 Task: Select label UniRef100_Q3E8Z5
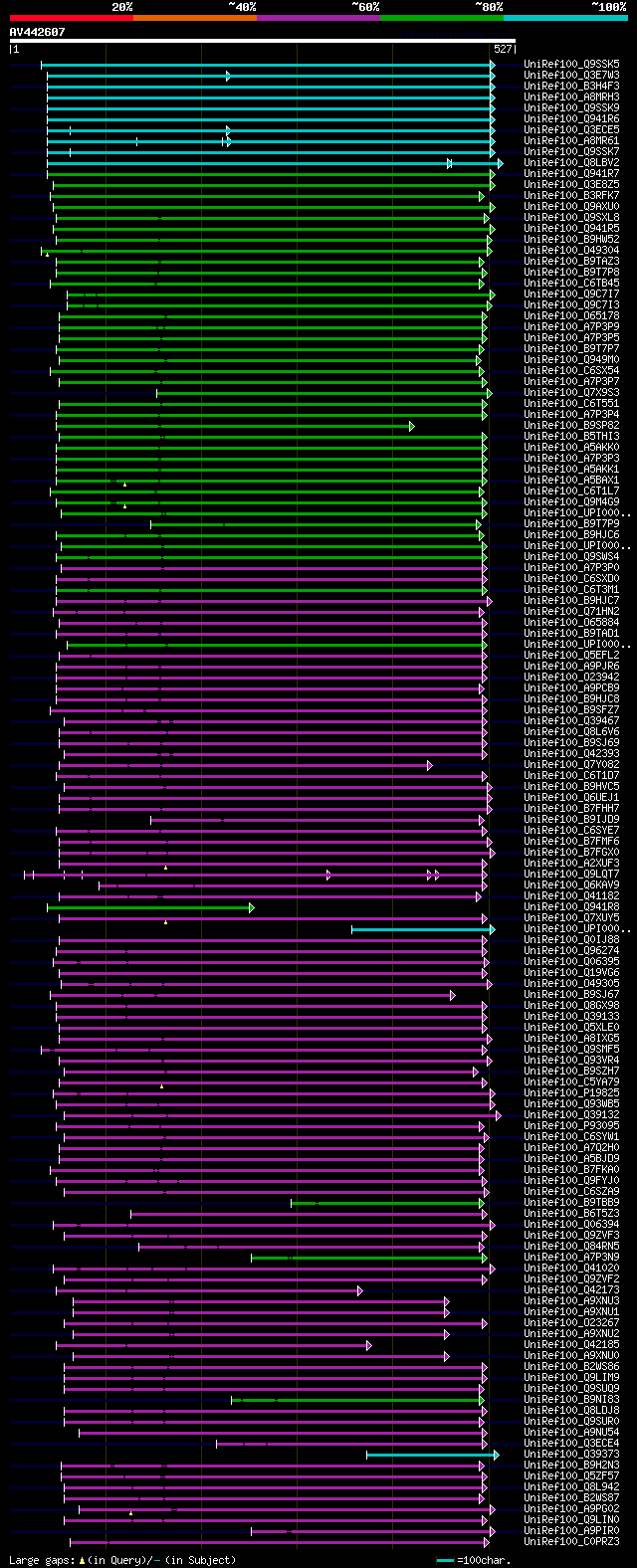tap(572, 184)
